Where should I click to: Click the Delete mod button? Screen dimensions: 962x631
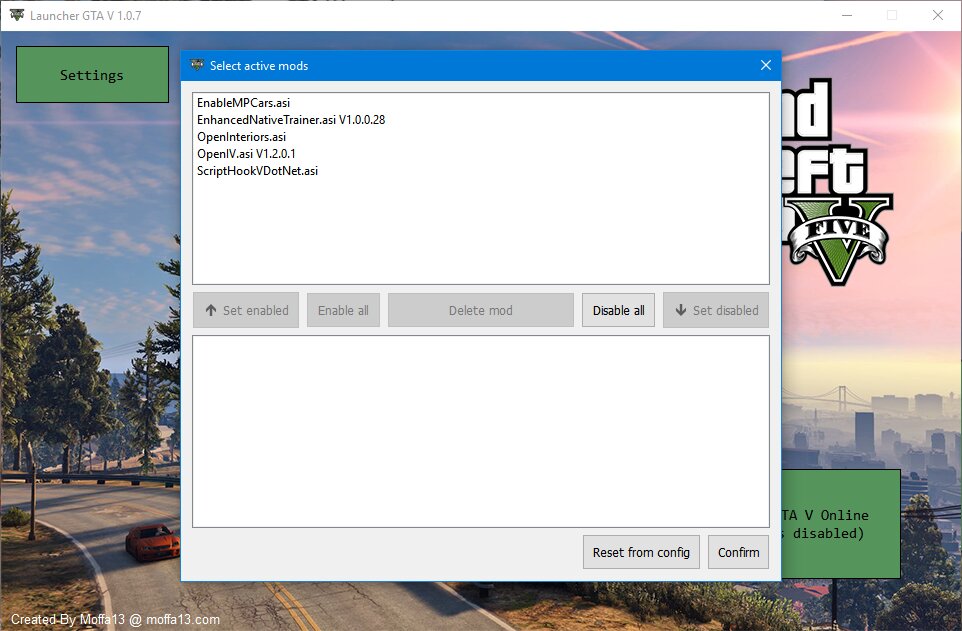click(x=480, y=310)
